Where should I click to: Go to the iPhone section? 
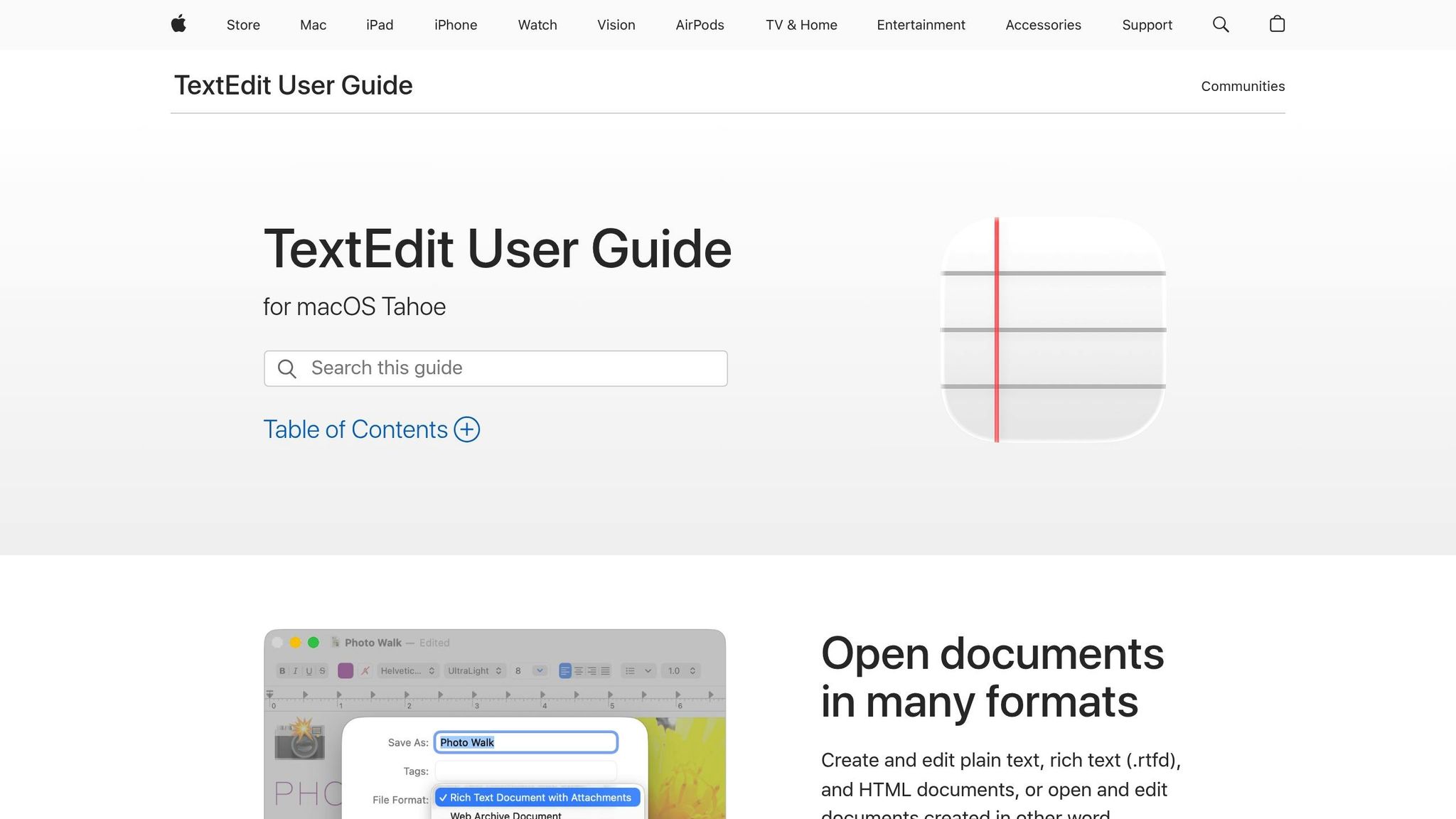point(456,25)
